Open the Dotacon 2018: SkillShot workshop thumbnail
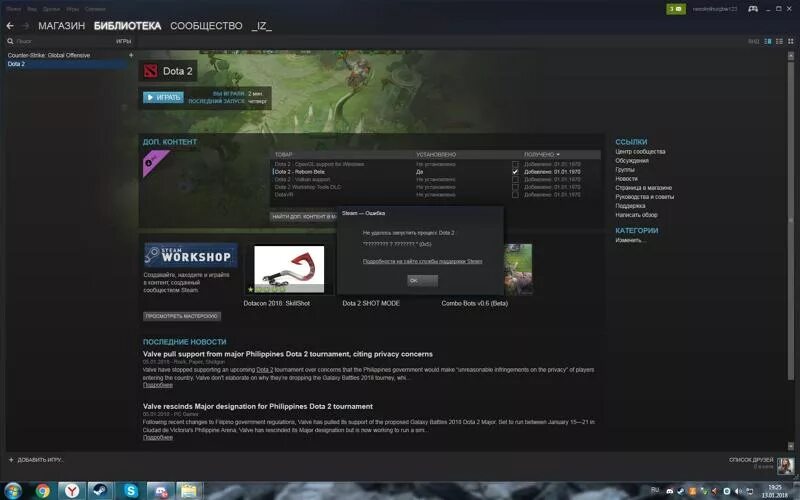800x500 pixels. coord(289,269)
